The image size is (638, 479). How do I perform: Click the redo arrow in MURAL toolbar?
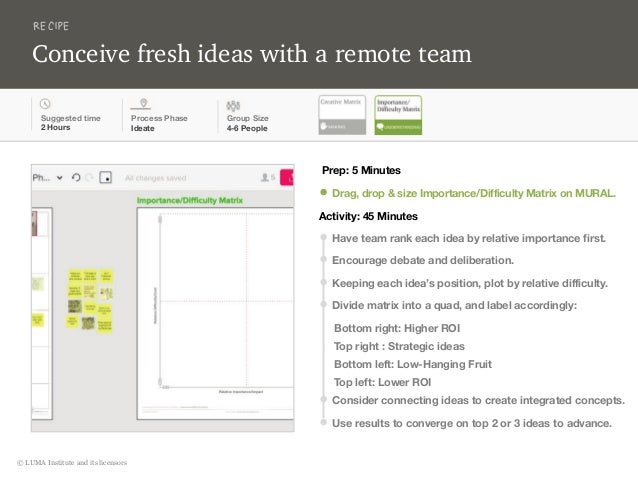(x=90, y=178)
